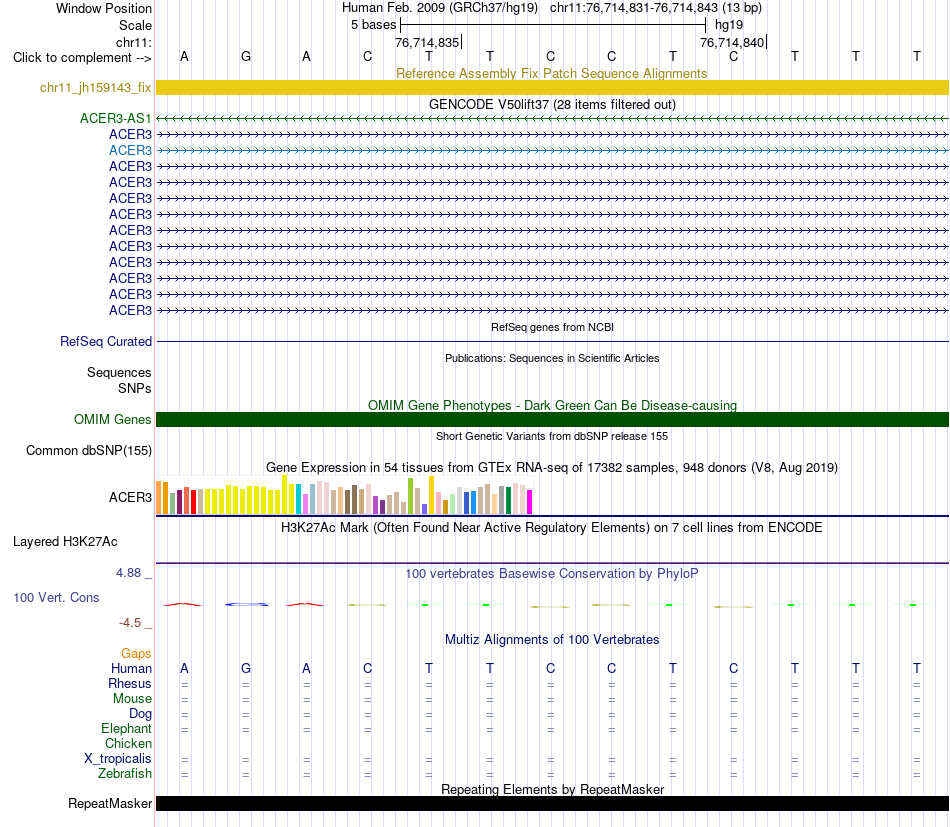Click the Layered H3K27Ac track label
950x827 pixels.
[65, 542]
